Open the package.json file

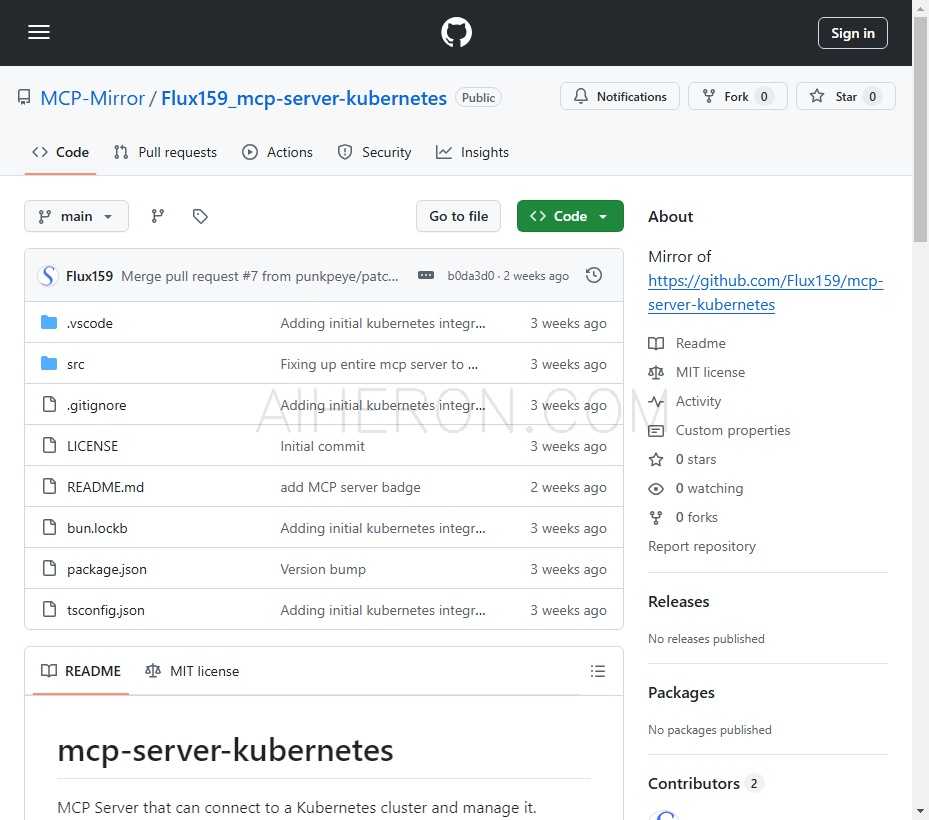tap(106, 568)
